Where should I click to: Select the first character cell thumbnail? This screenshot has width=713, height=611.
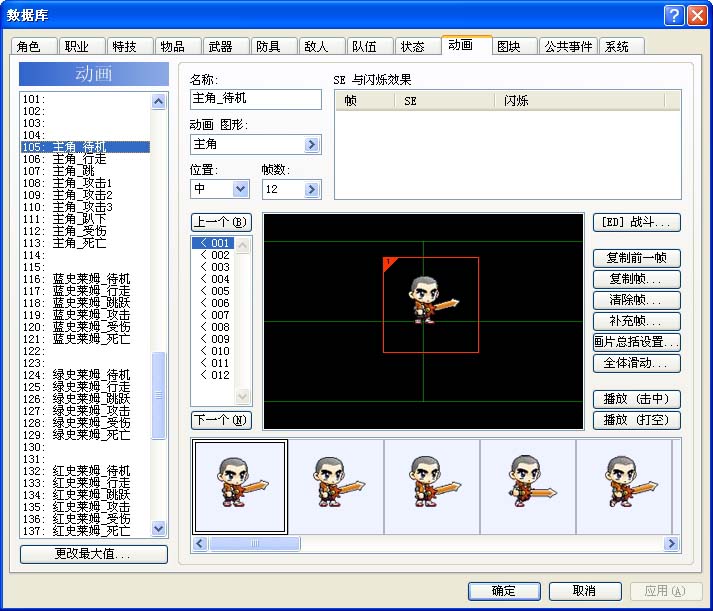click(240, 486)
